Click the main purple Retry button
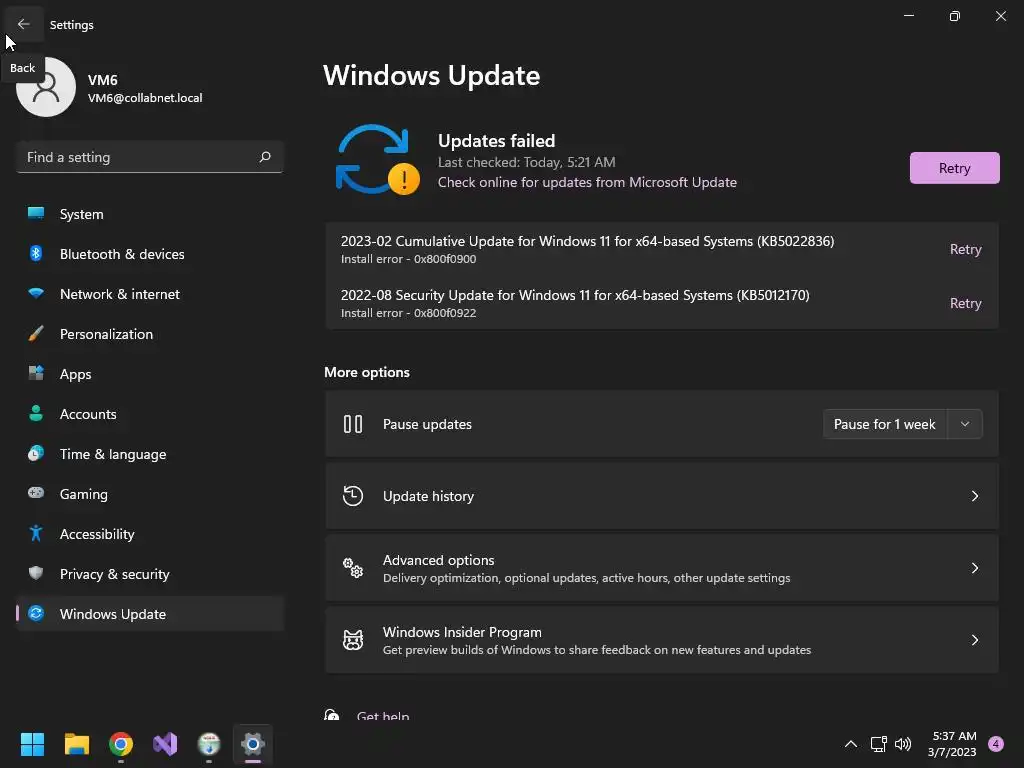Viewport: 1024px width, 768px height. pyautogui.click(x=954, y=168)
